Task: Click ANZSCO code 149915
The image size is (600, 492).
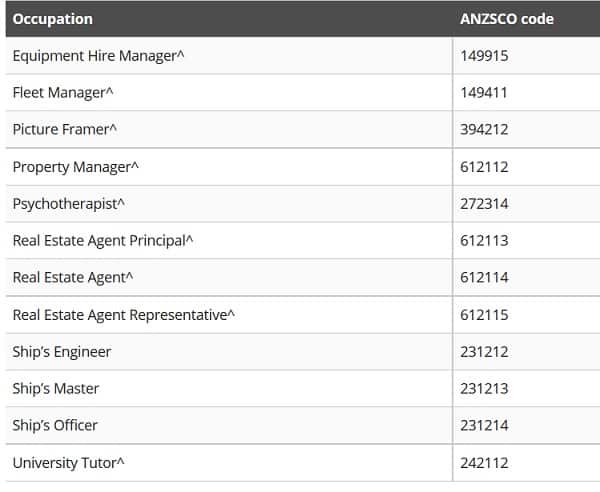Action: [x=484, y=56]
